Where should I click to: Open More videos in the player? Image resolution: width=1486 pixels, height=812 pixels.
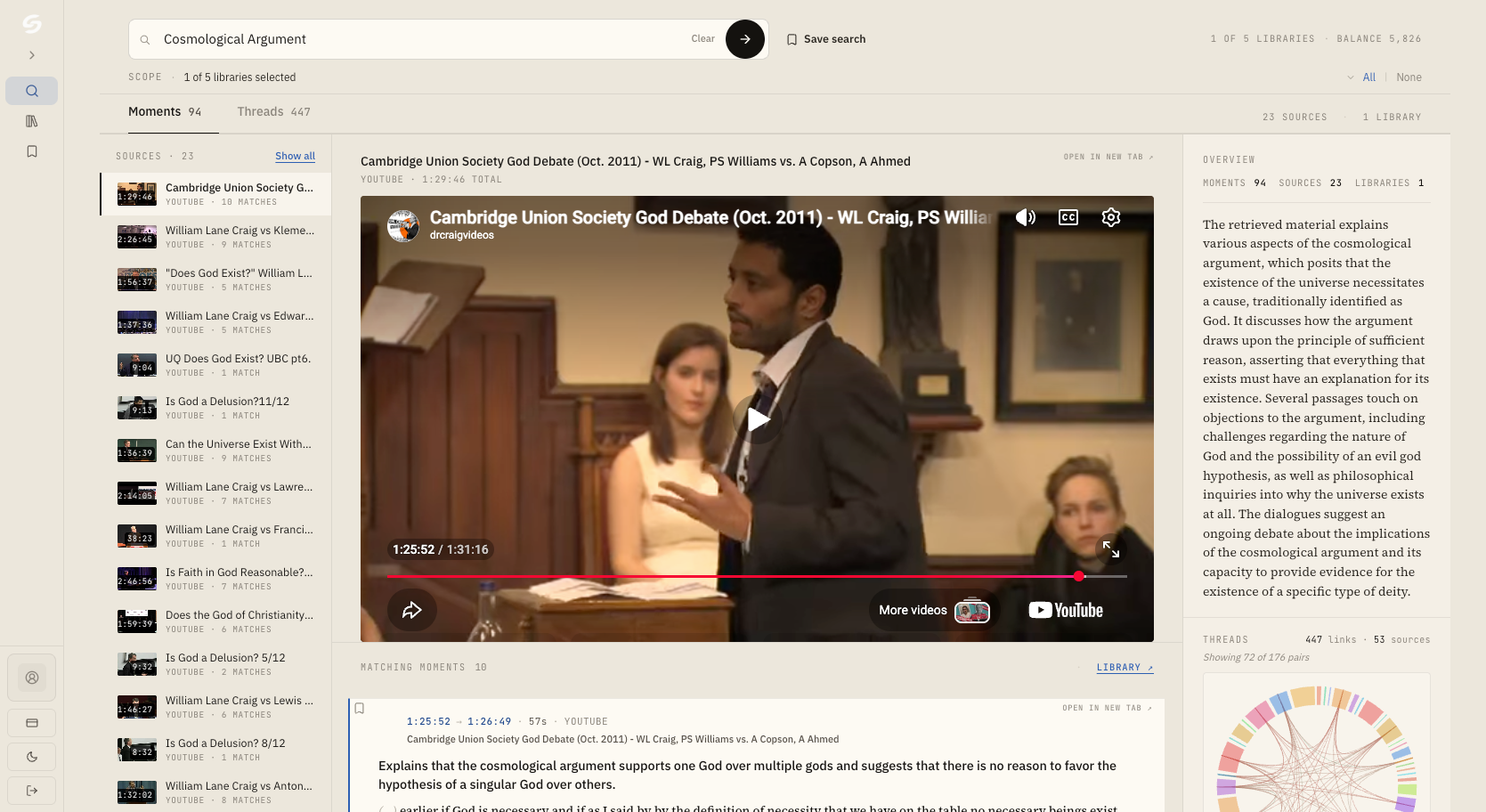[x=934, y=611]
